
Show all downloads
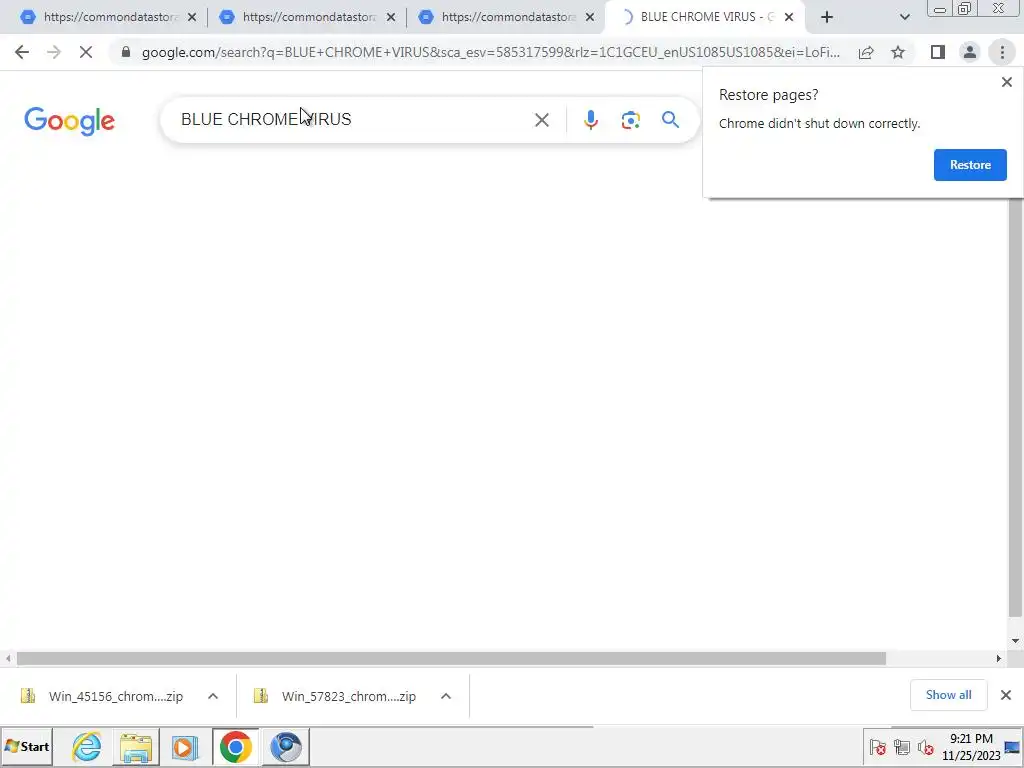coord(948,695)
